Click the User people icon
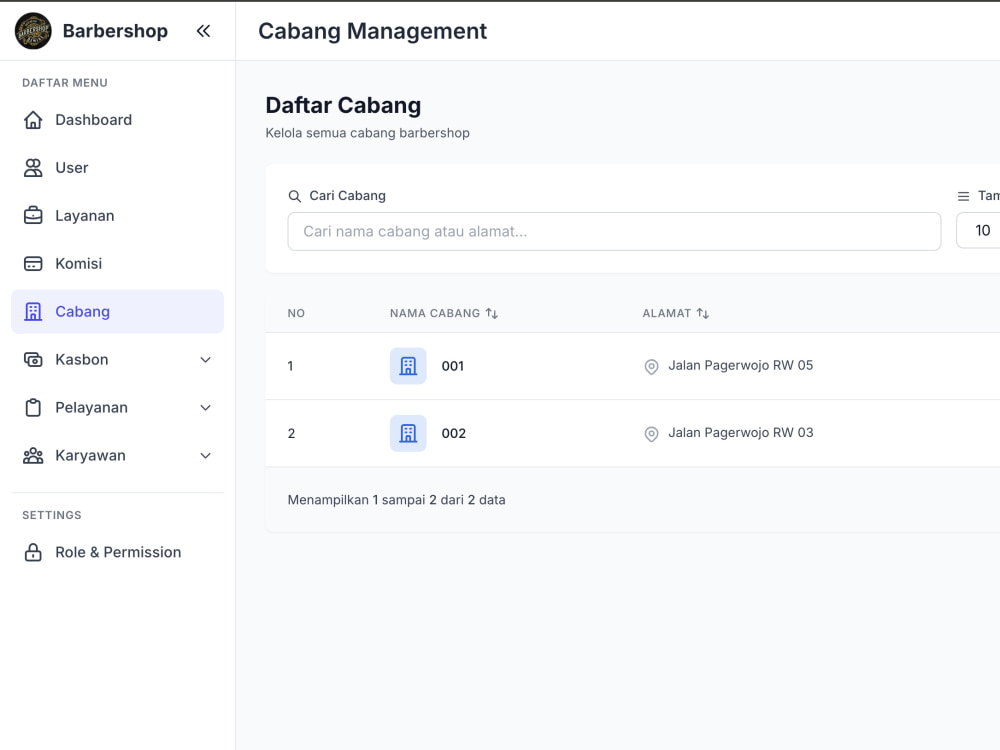 coord(33,168)
